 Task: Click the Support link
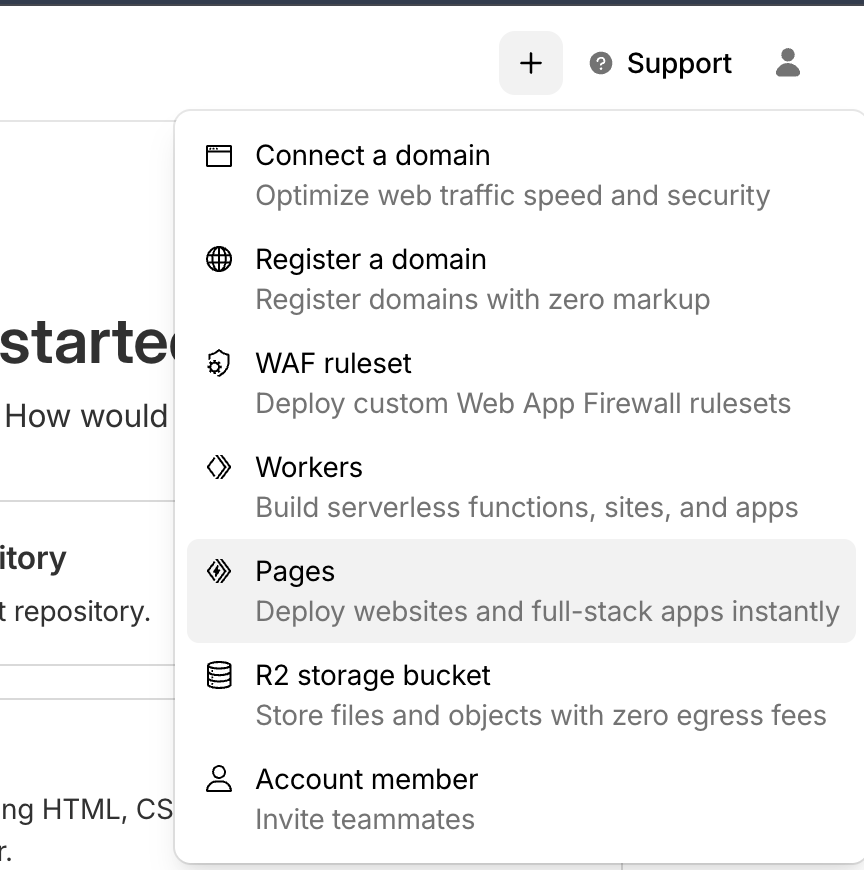(x=679, y=64)
